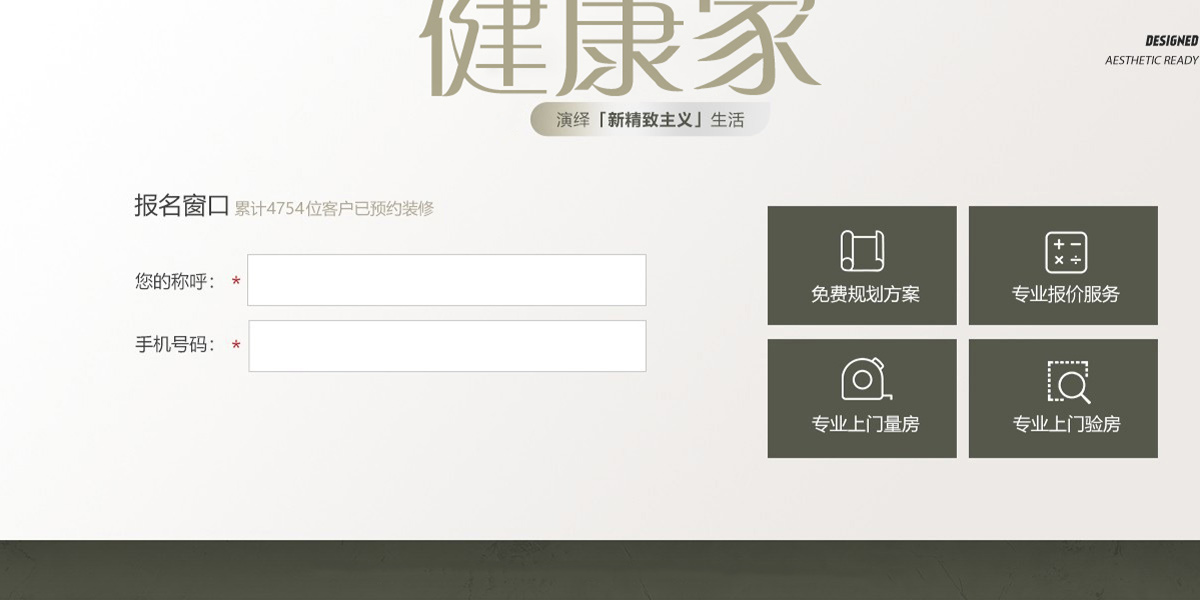Click the 手机号码 field label

coord(175,345)
